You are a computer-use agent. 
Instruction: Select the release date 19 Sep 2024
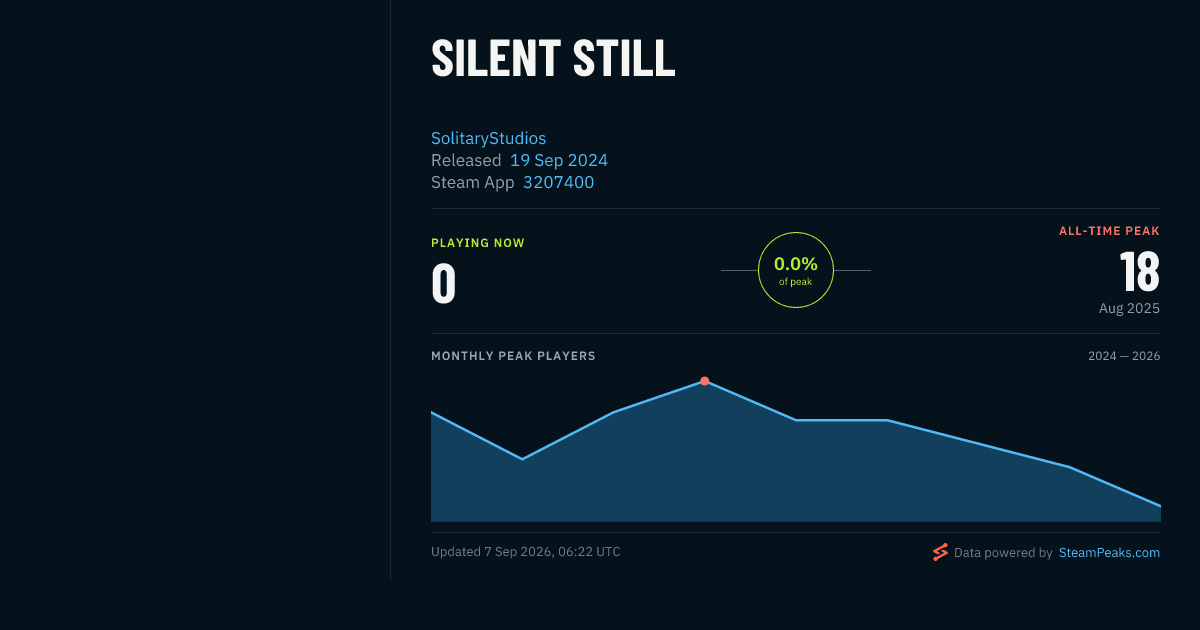click(x=559, y=160)
